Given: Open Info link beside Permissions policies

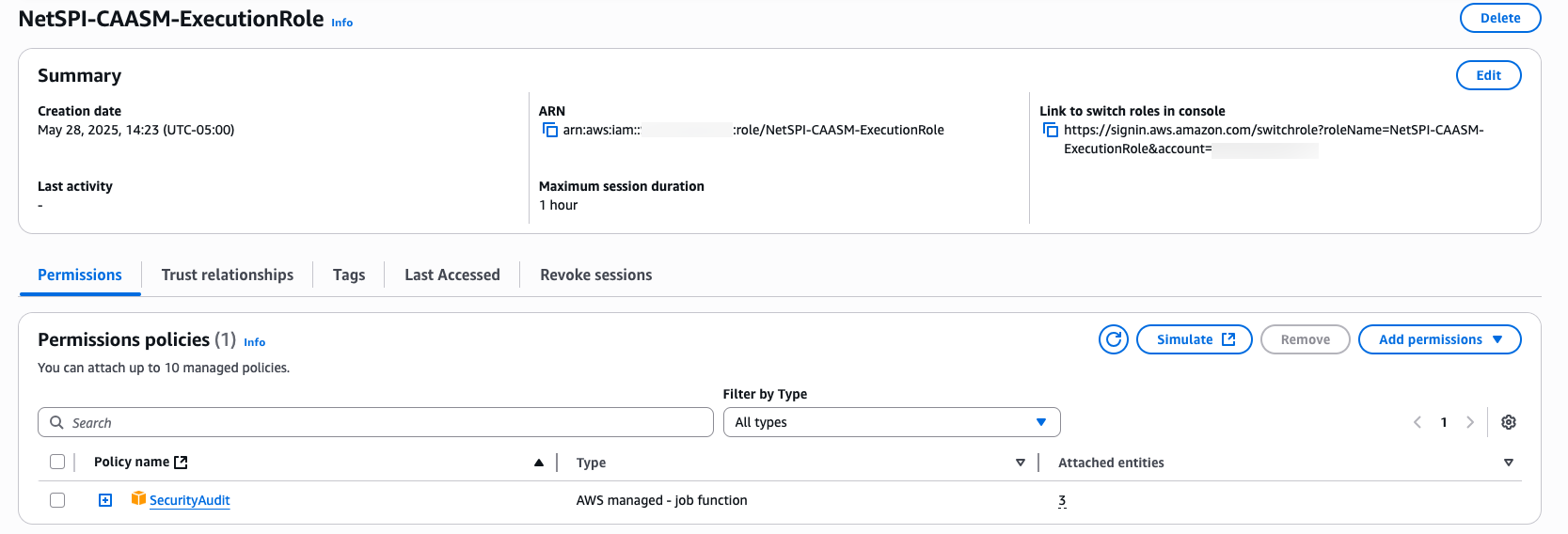Looking at the screenshot, I should [x=255, y=342].
